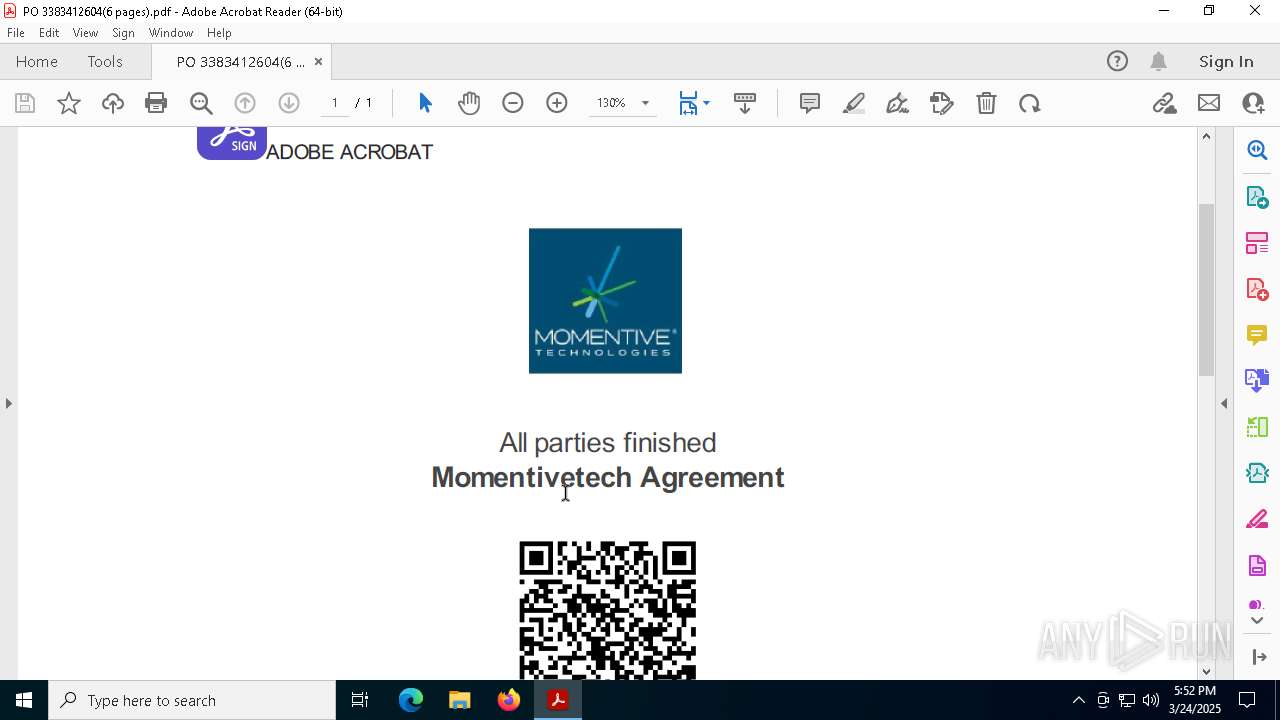Open the Edit menu

point(49,33)
